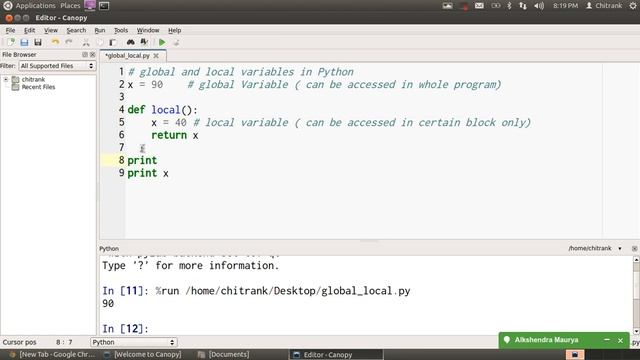Open the sound volume indicator

[x=539, y=6]
